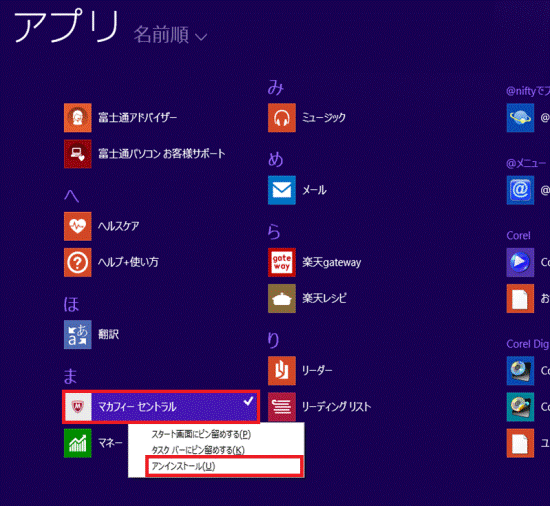Click the ヘルスケア label text
This screenshot has height=506, width=550.
119,226
